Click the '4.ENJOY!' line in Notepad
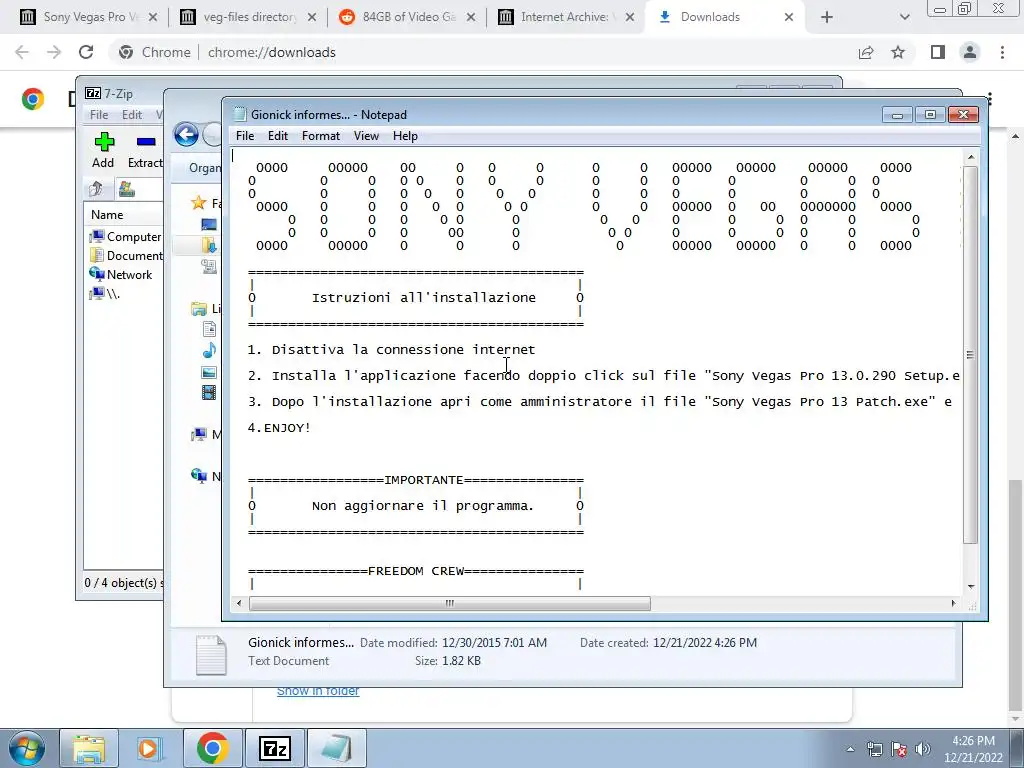Screen dimensions: 1024x768 coord(279,428)
